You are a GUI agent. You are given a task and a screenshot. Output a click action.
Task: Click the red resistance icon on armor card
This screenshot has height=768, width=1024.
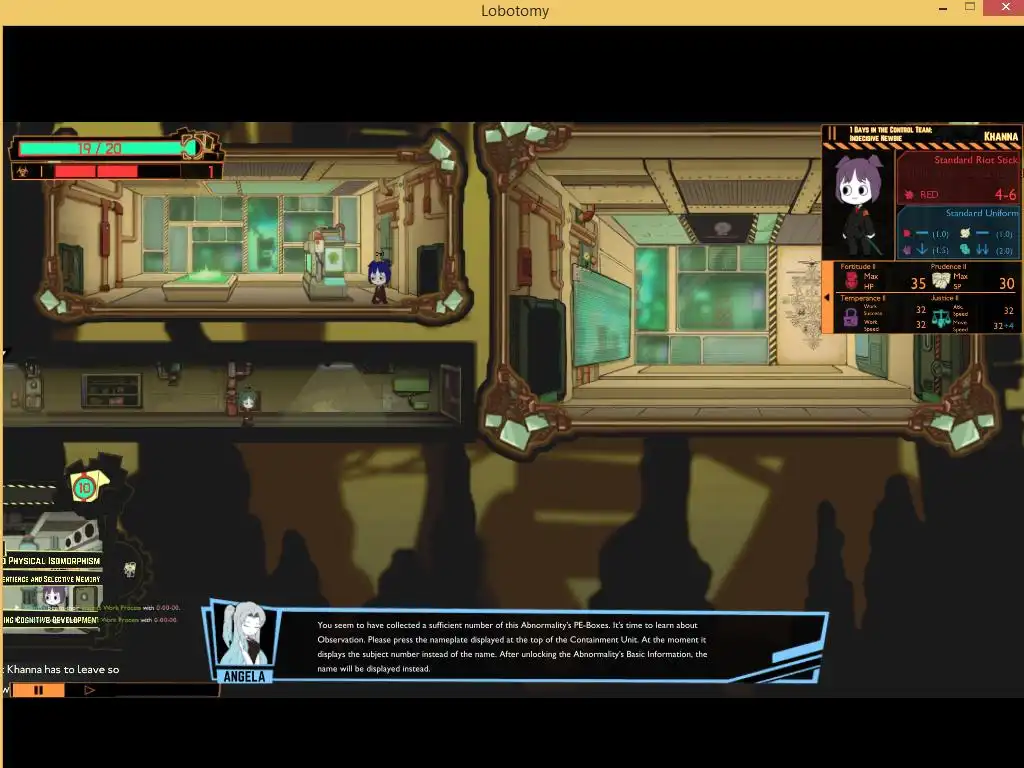(x=906, y=233)
